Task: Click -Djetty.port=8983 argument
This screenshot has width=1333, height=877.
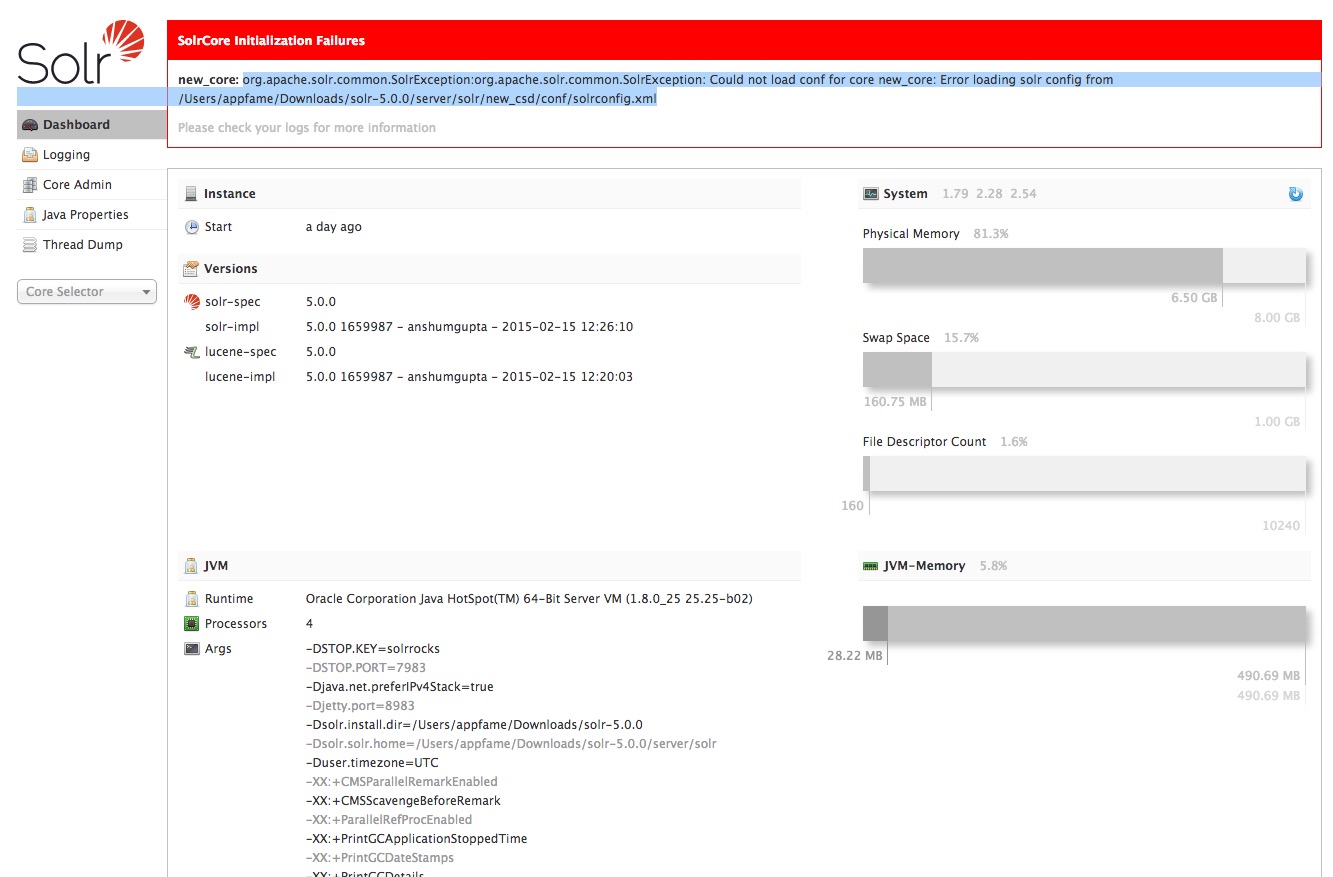Action: click(x=360, y=706)
